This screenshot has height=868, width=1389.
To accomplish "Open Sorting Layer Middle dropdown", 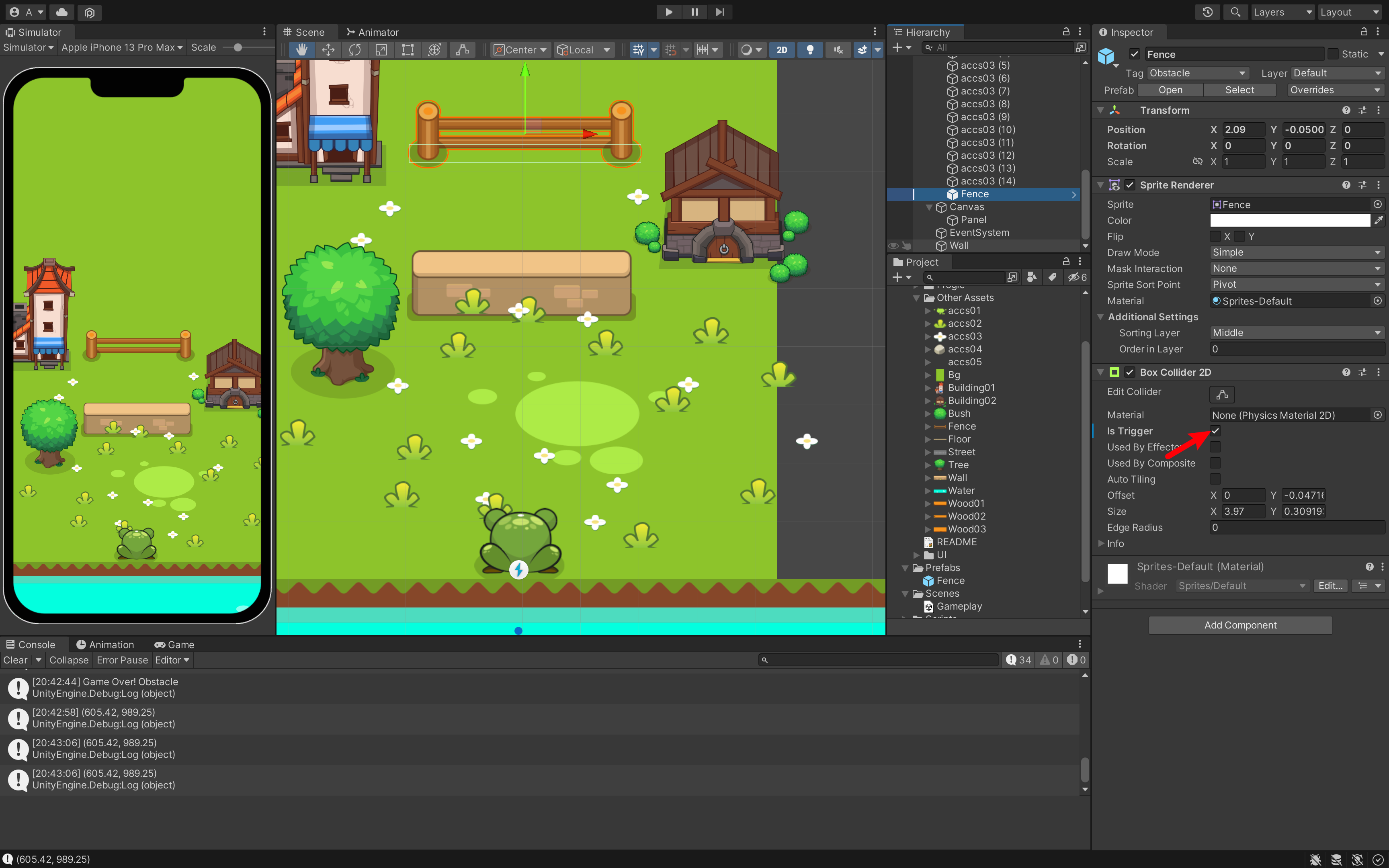I will (1297, 333).
